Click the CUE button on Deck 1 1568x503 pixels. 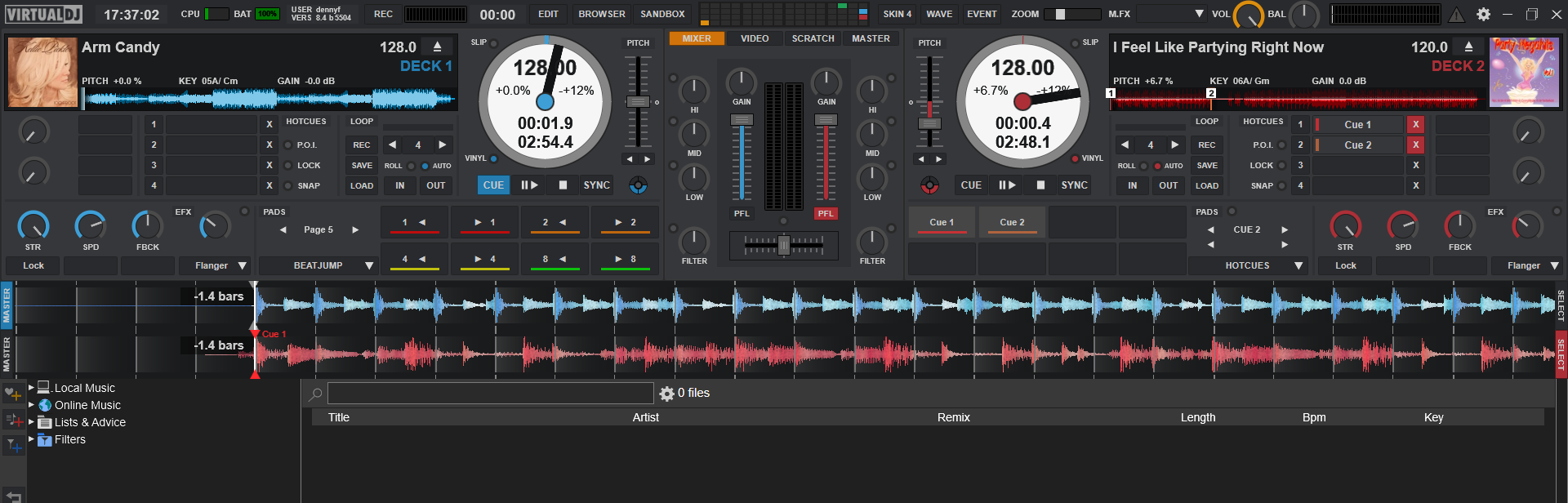click(493, 185)
